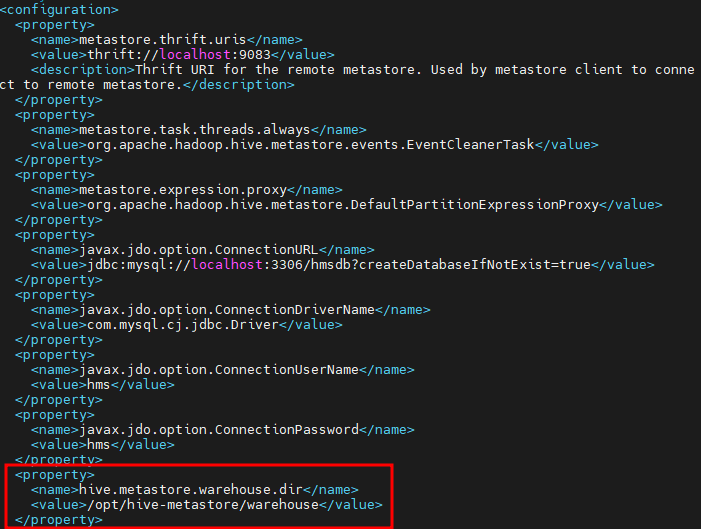Click the metastore.thrift.uris property name
Screen dimensions: 701x529
pyautogui.click(x=163, y=40)
